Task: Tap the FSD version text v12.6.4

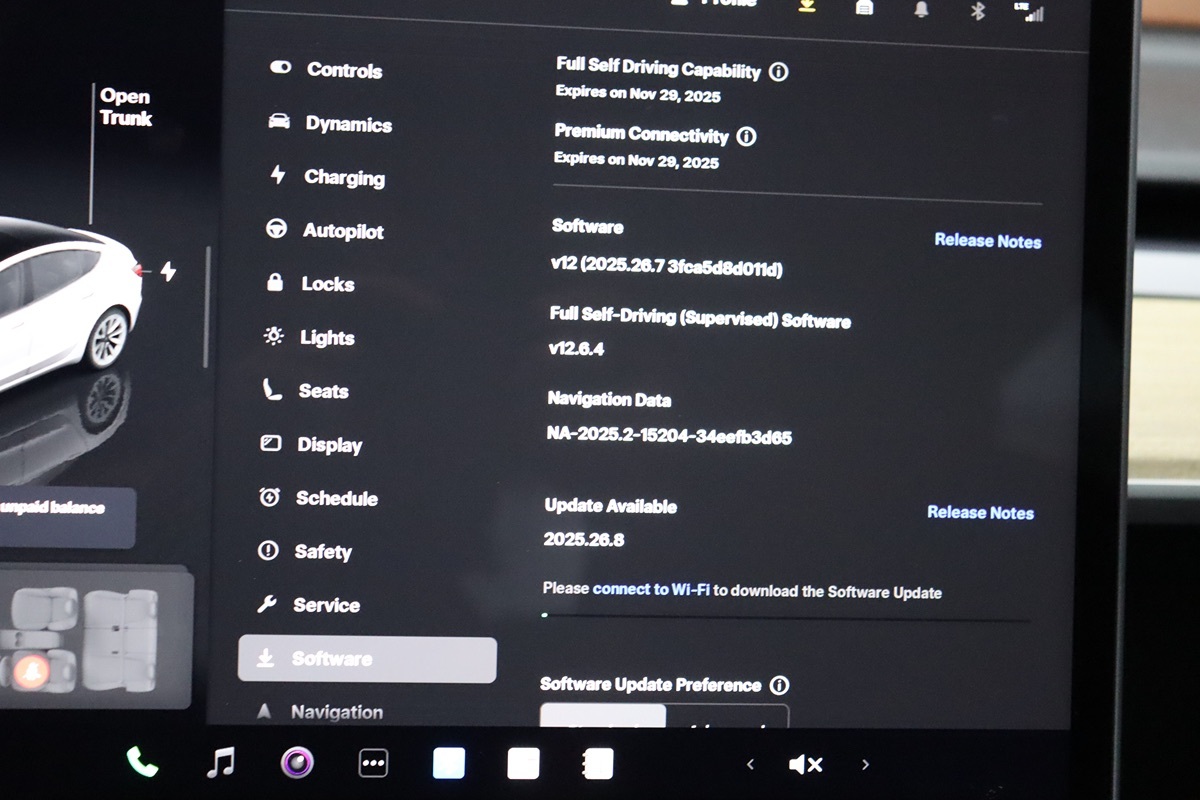Action: click(x=576, y=348)
